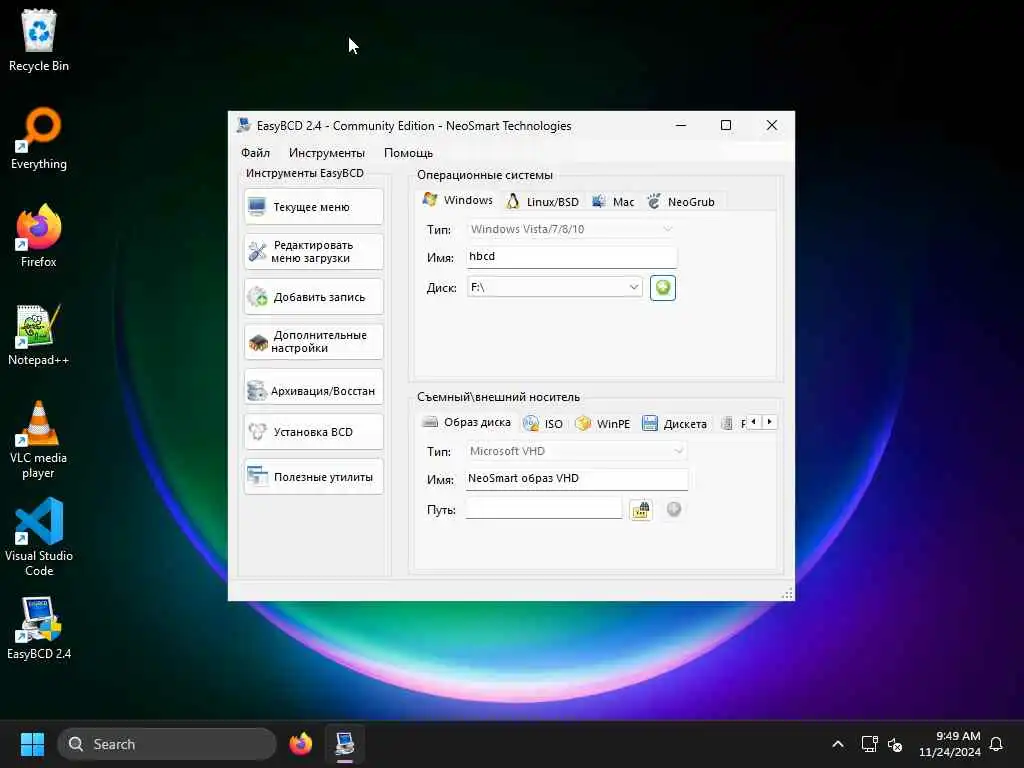Select the Firefox desktop shortcut

pyautogui.click(x=39, y=236)
